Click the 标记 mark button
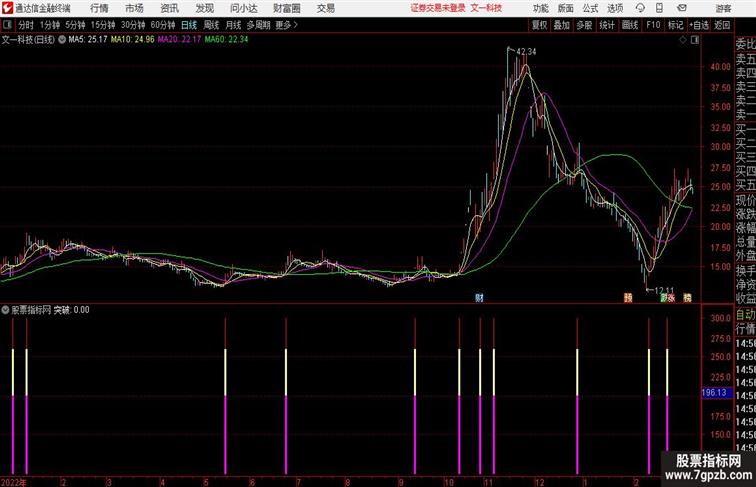Screen dimensions: 756x487 click(675, 25)
